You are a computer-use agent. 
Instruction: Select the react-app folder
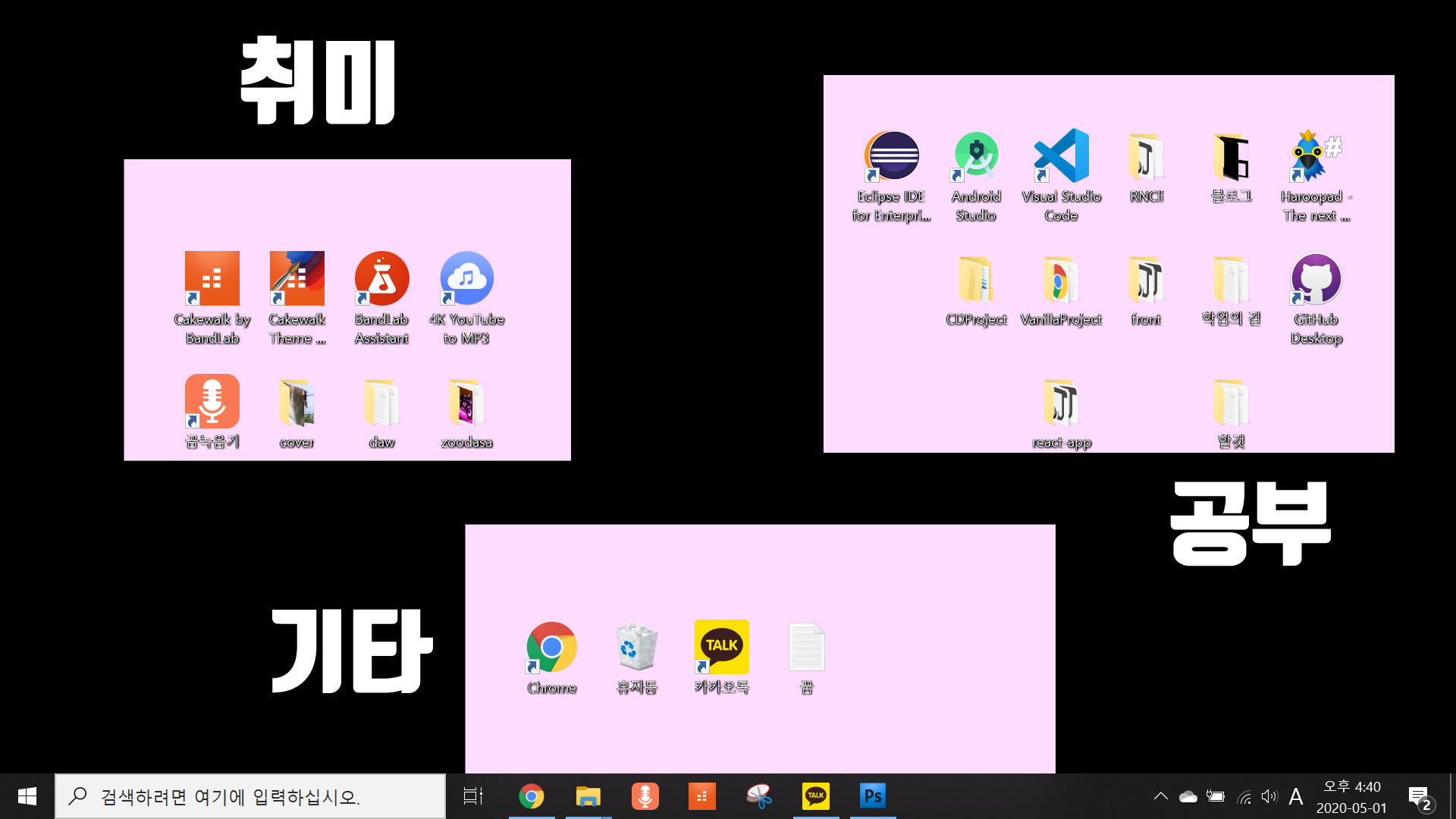1061,403
